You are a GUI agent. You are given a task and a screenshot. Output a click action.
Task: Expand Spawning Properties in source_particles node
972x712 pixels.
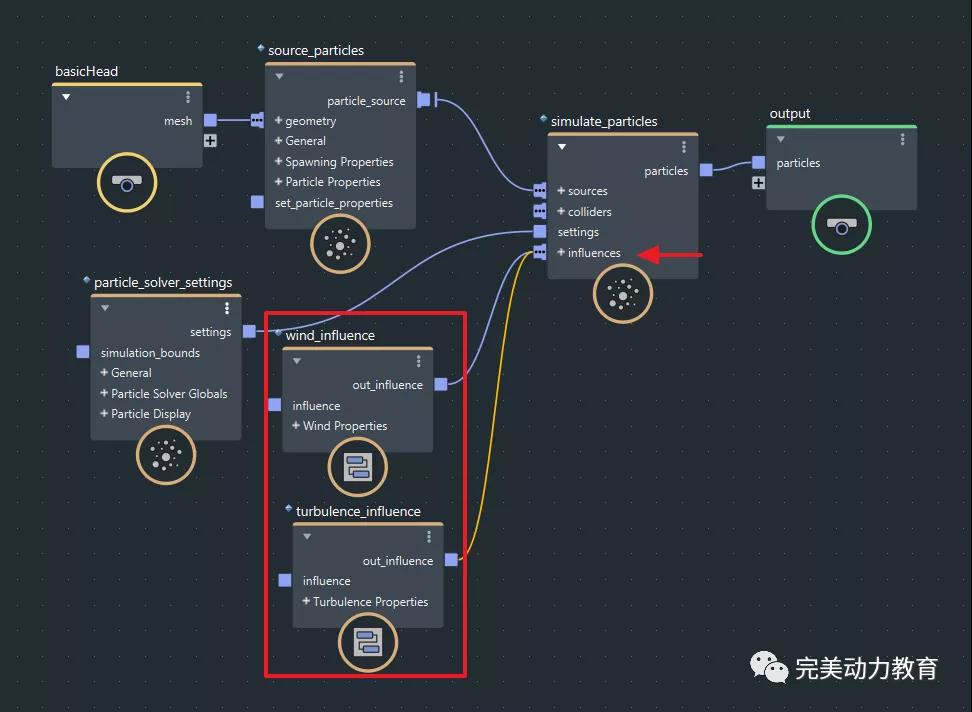pos(279,162)
